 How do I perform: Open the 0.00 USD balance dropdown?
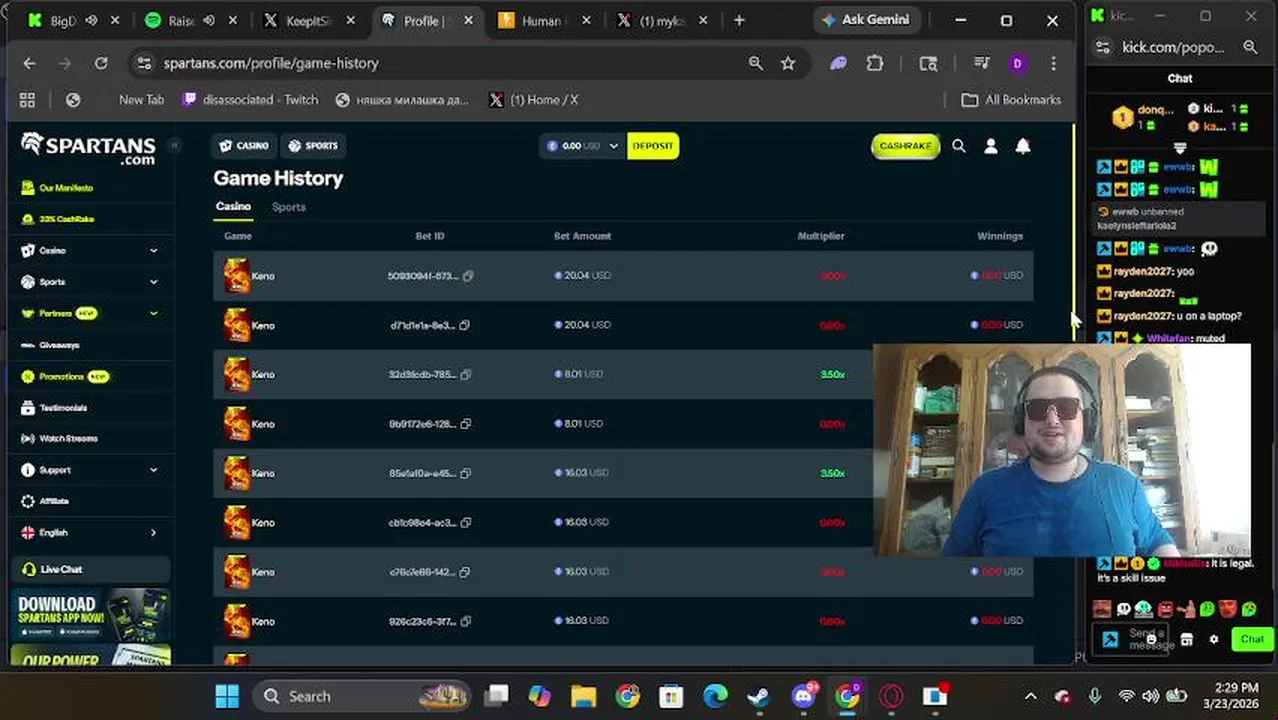pos(583,146)
